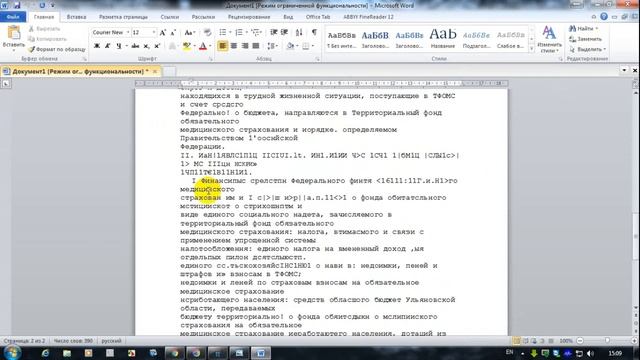Open Paragraph dialog launcher in Абзац group

[x=317, y=60]
